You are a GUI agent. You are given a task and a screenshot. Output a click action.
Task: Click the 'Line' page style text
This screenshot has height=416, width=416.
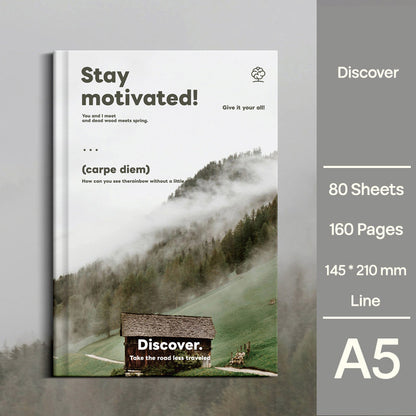(365, 301)
